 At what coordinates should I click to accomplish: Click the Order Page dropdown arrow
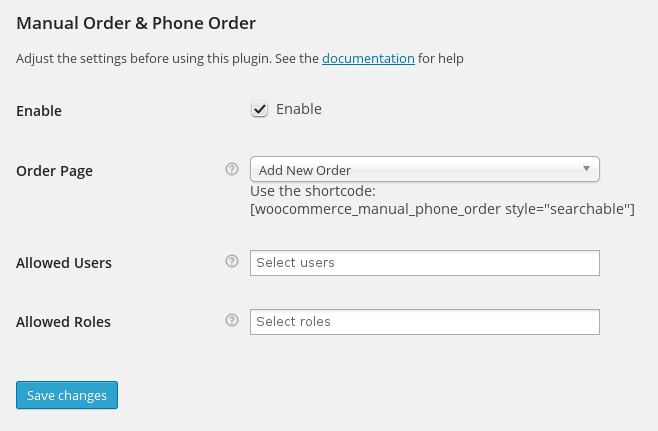[586, 169]
